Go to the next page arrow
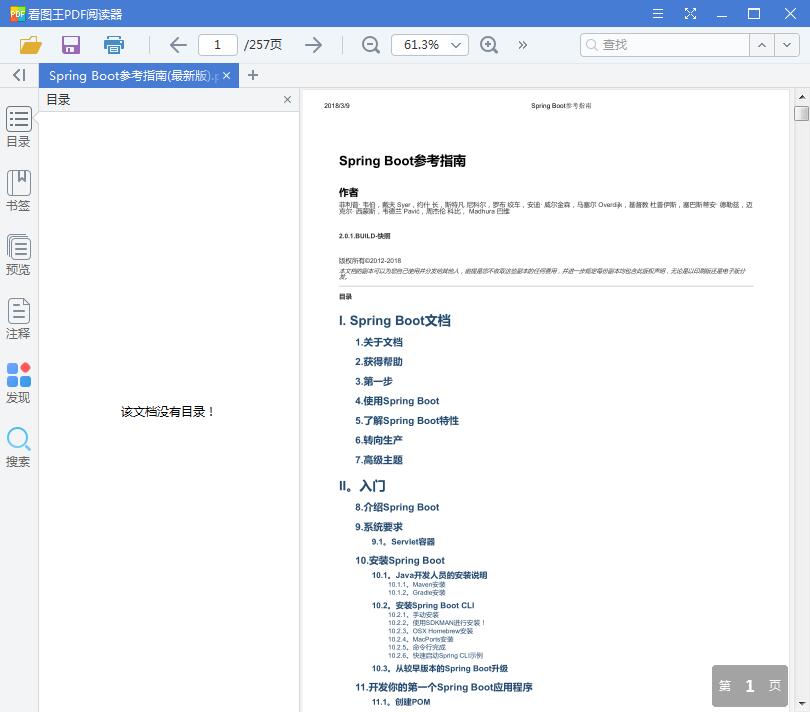This screenshot has height=712, width=810. [x=314, y=45]
